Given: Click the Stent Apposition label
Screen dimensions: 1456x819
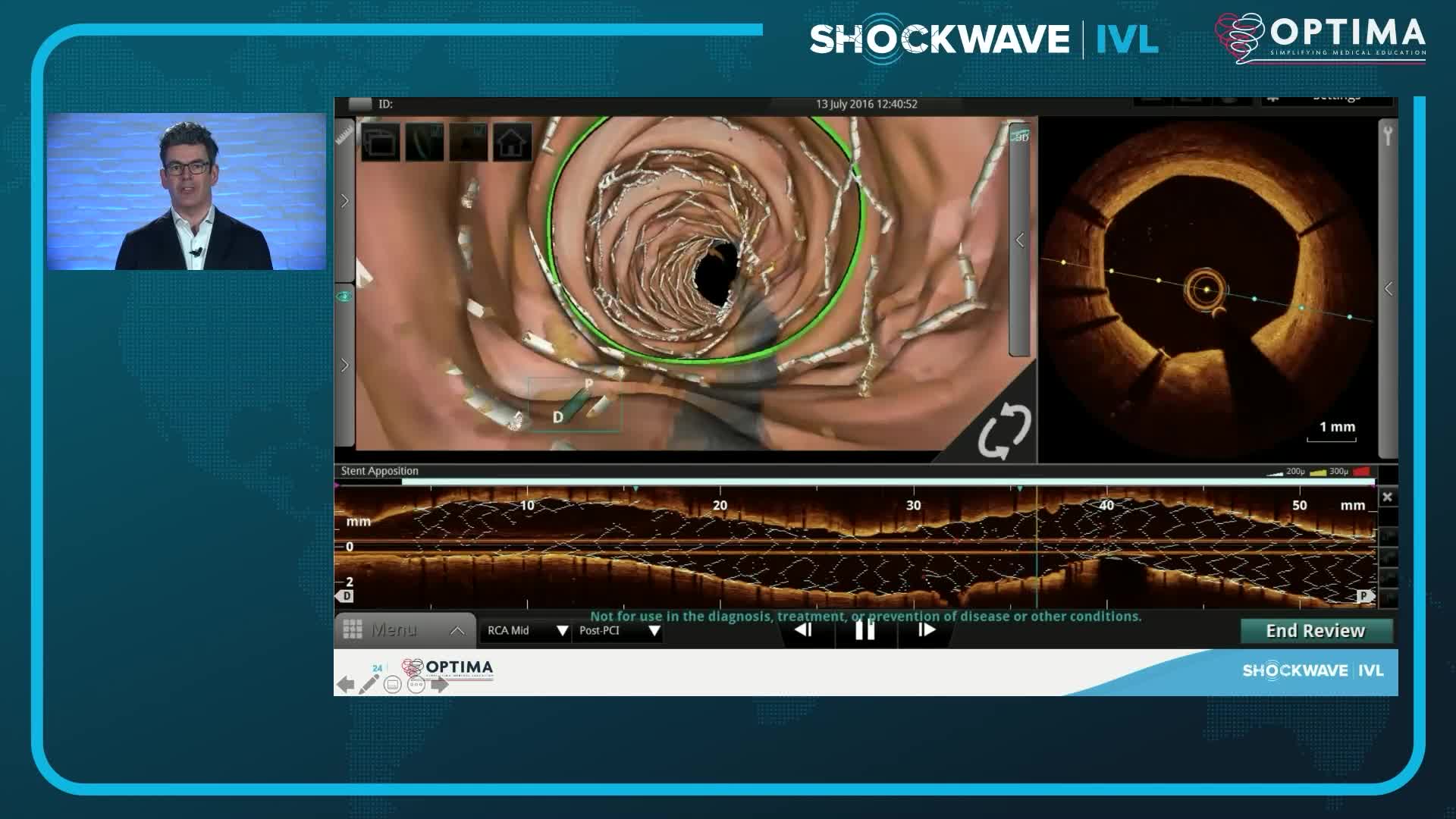Looking at the screenshot, I should click(x=379, y=471).
